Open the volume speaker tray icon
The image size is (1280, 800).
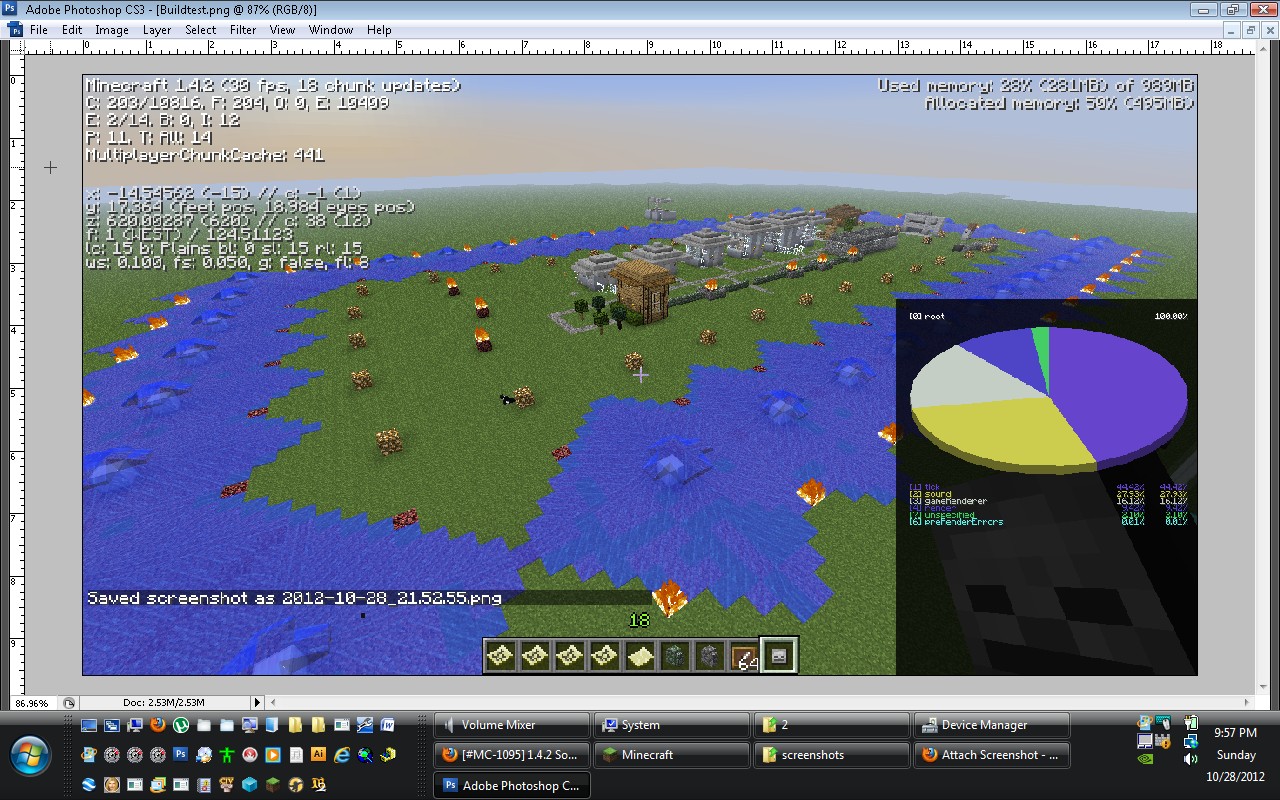(x=1190, y=759)
